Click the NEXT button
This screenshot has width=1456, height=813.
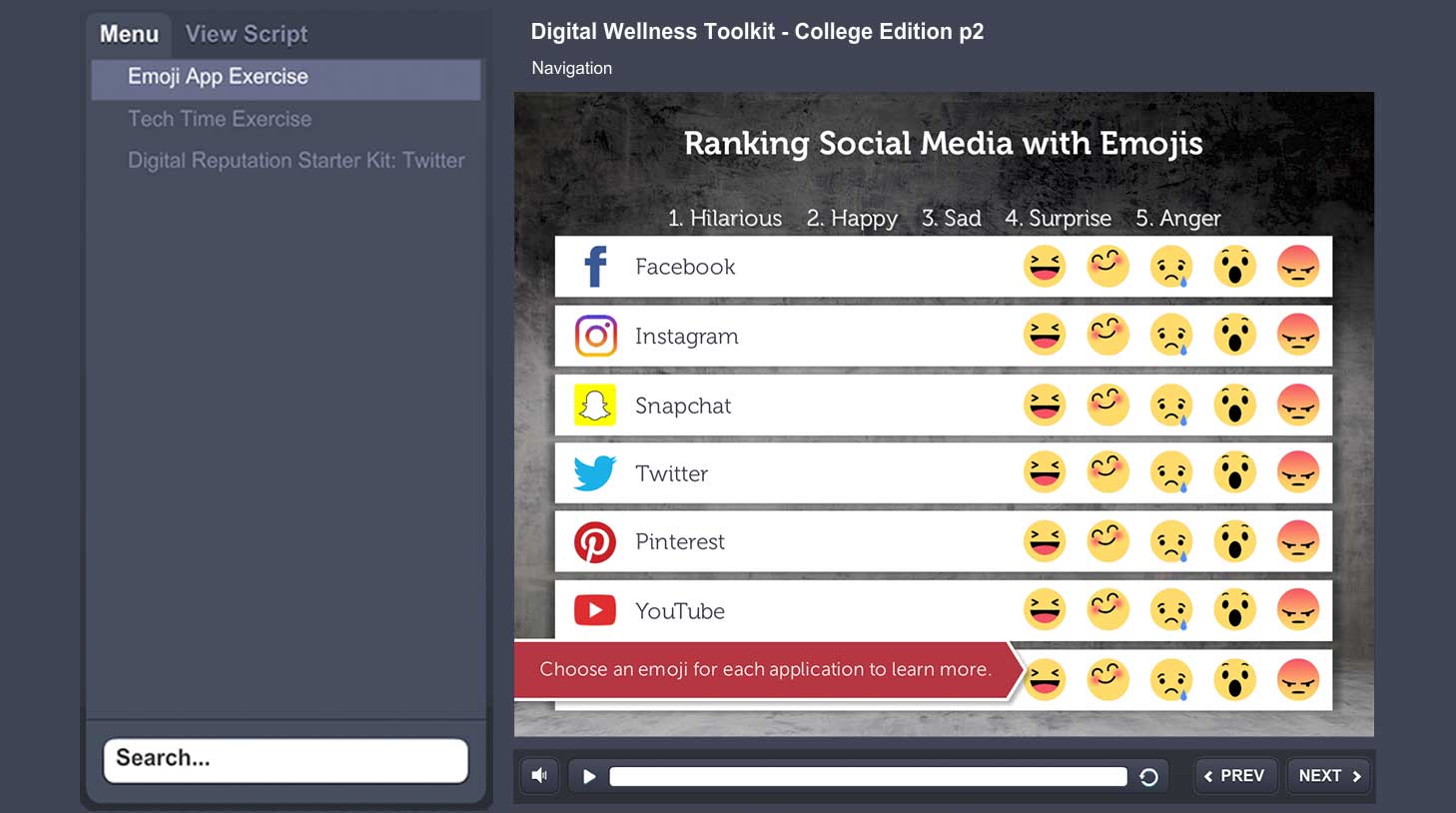(x=1329, y=776)
